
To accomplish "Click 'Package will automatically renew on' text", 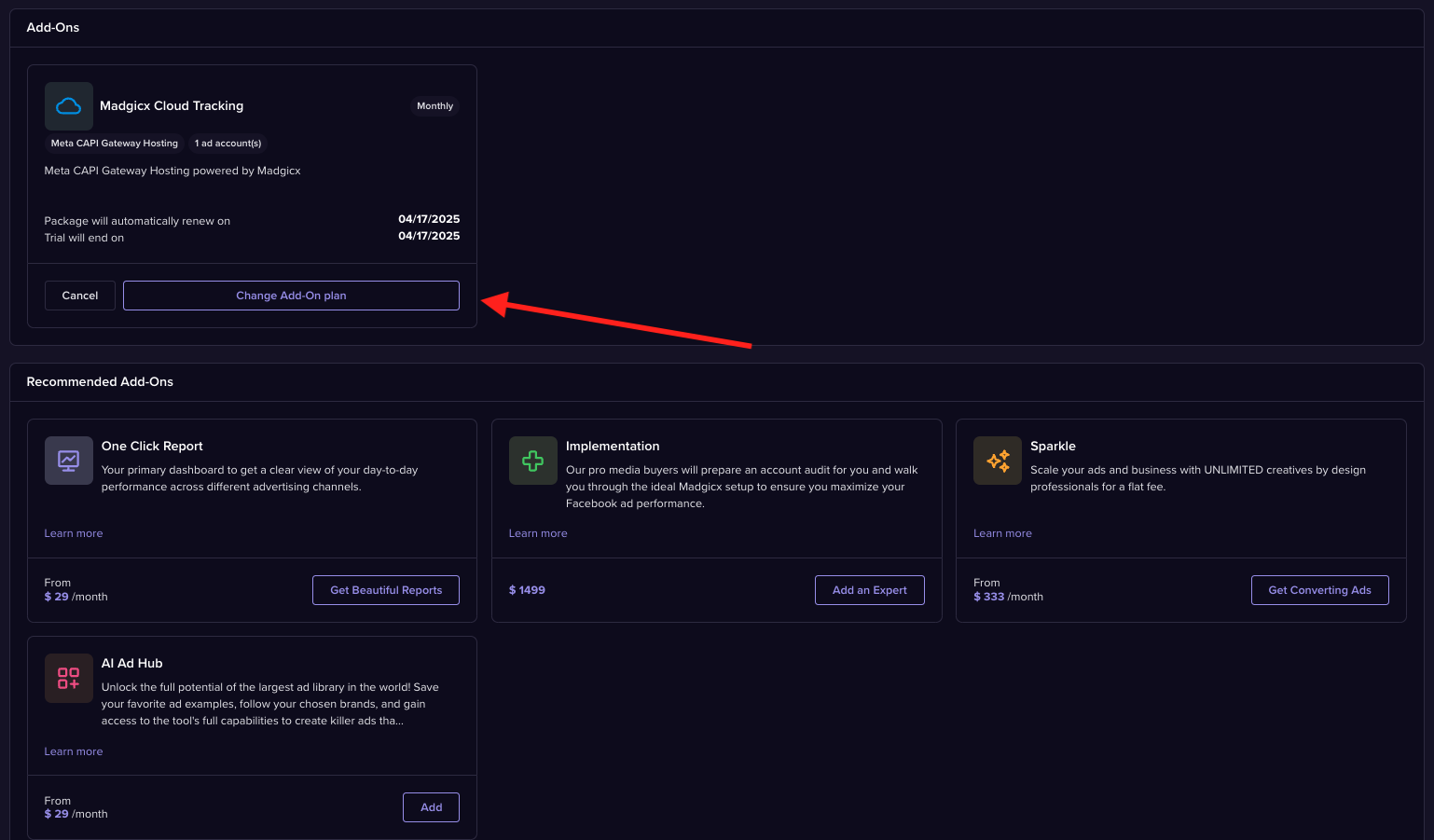I will pyautogui.click(x=137, y=221).
